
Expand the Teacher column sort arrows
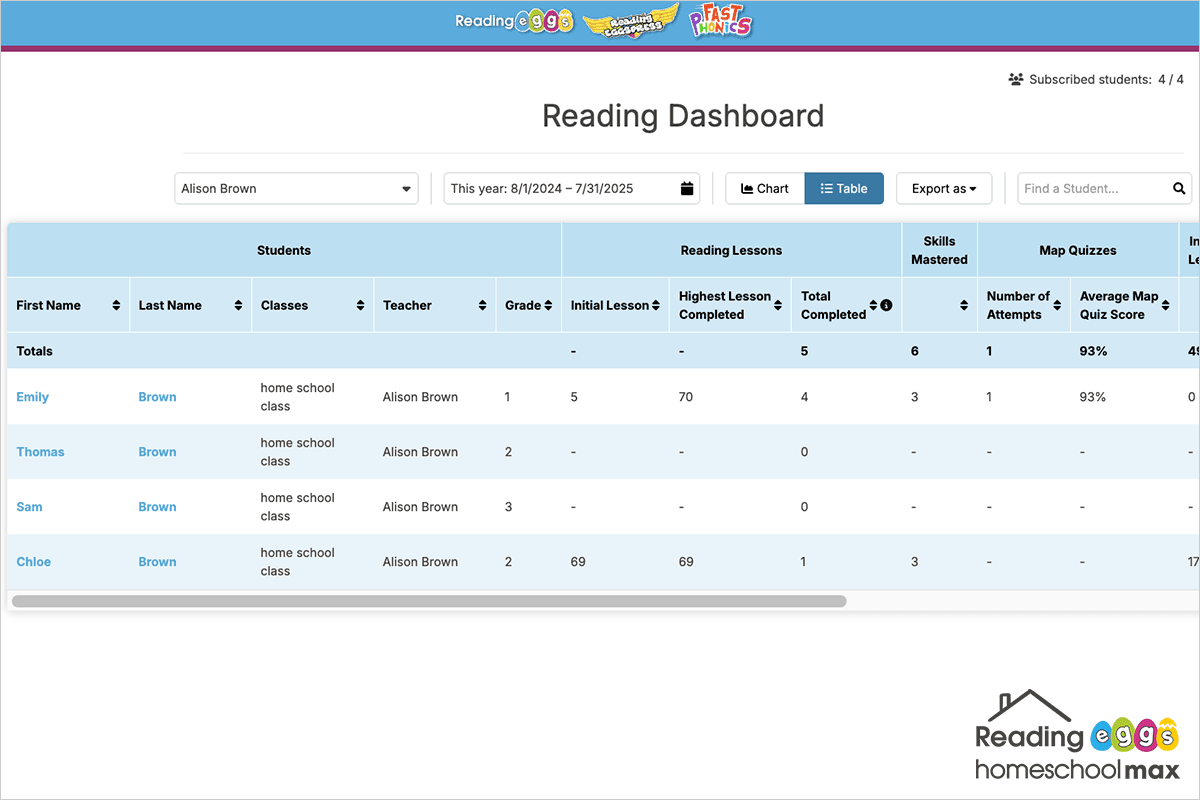(484, 305)
